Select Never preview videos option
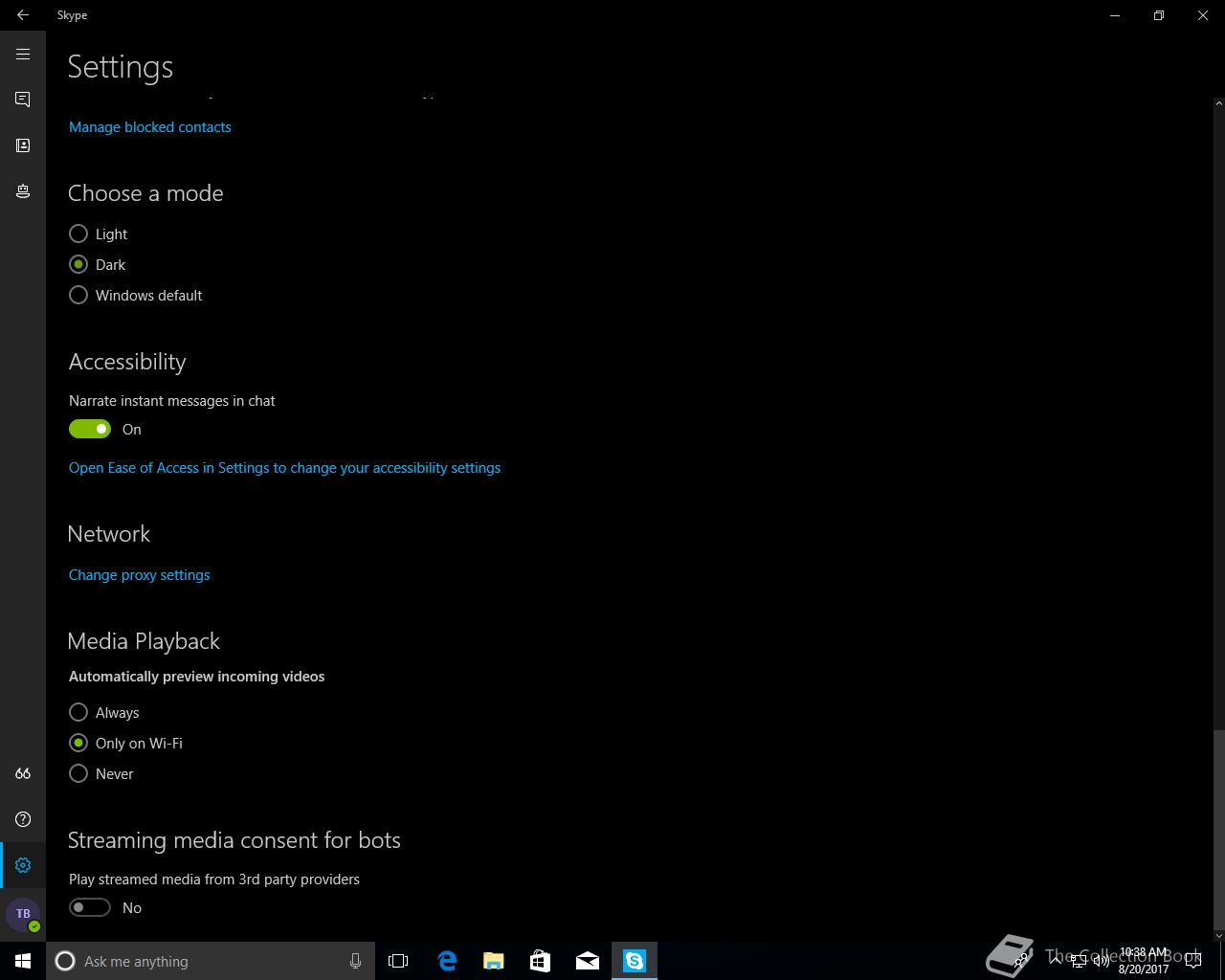The image size is (1225, 980). click(101, 774)
